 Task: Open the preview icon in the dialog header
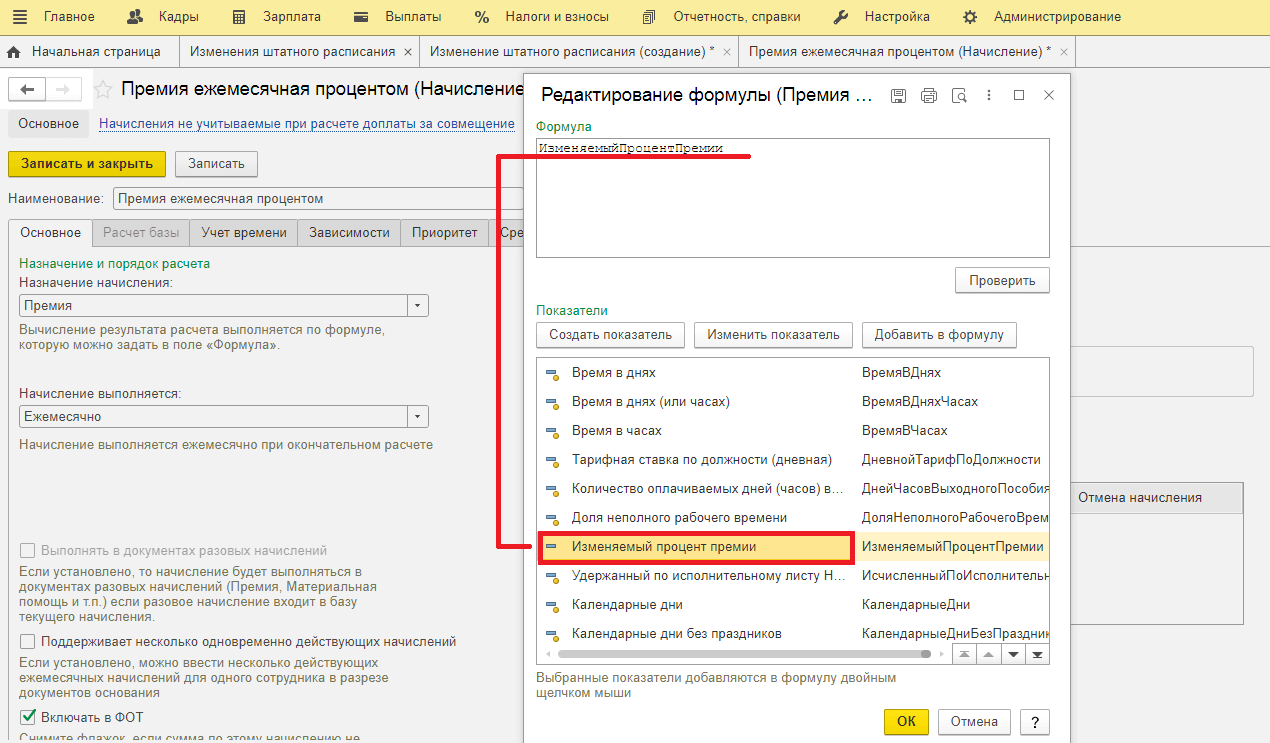(x=959, y=95)
